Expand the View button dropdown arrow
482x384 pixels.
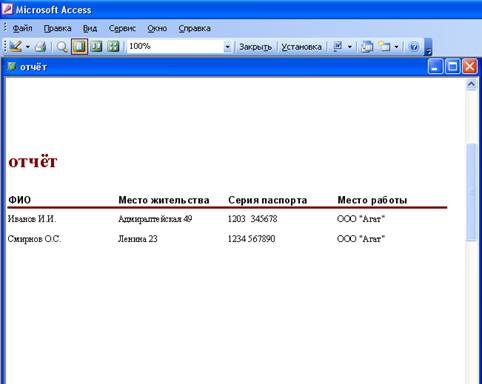(x=28, y=47)
